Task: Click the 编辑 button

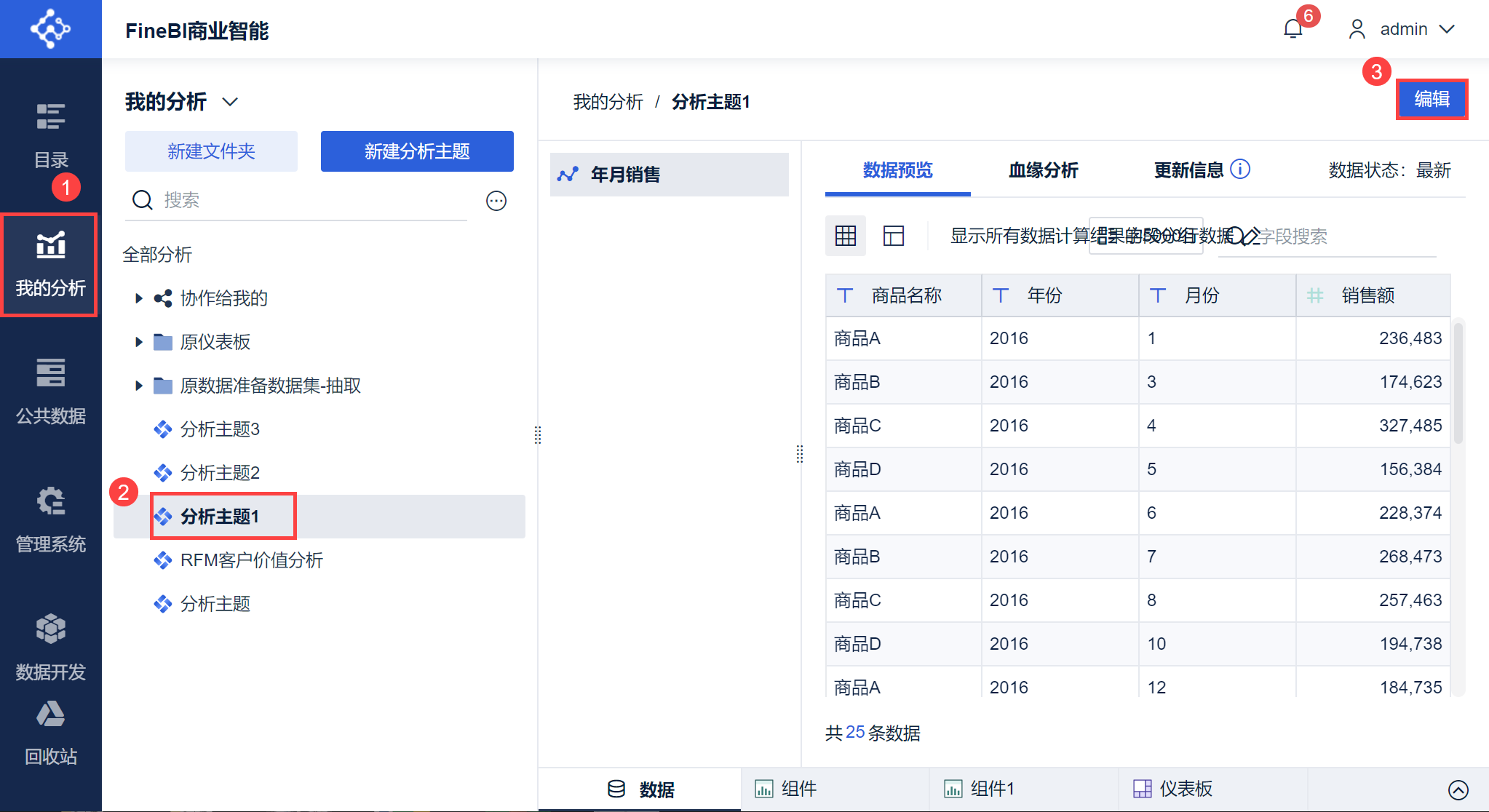Action: coord(1431,99)
